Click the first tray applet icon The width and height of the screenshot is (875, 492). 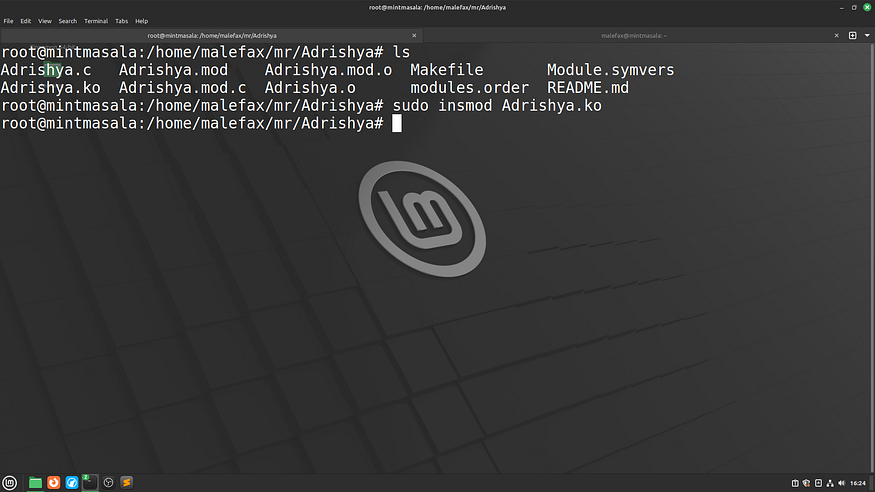[795, 483]
